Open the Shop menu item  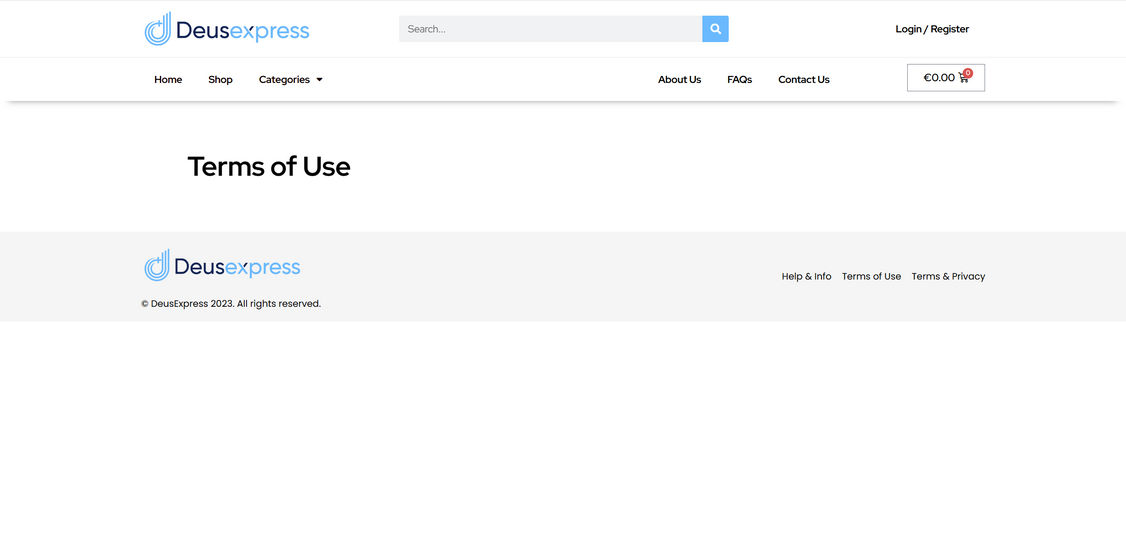(x=220, y=80)
